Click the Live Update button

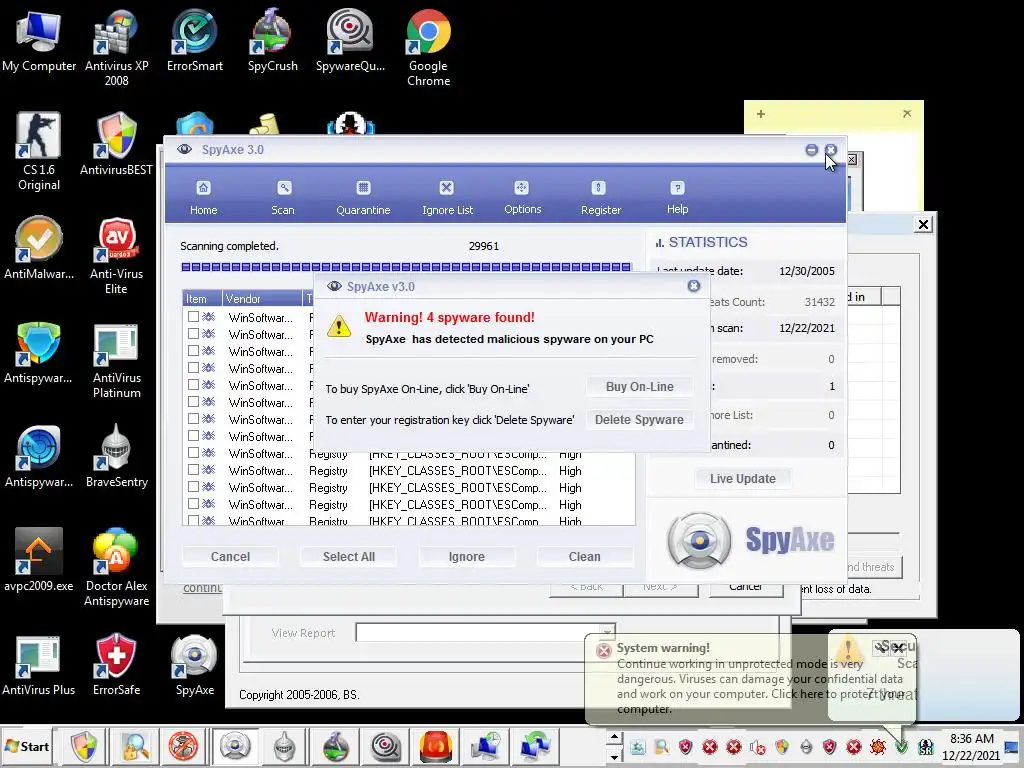pyautogui.click(x=743, y=479)
